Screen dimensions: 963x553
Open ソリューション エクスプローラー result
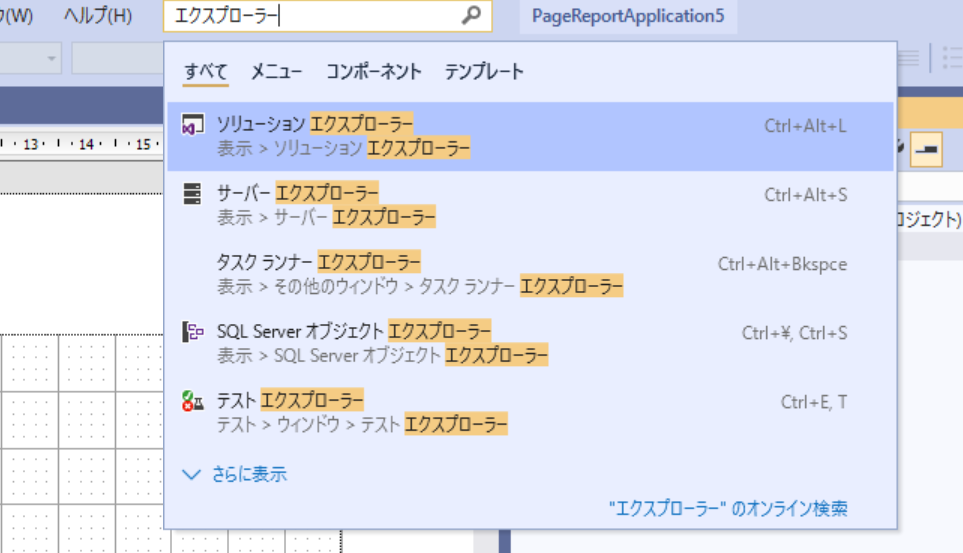[x=530, y=136]
